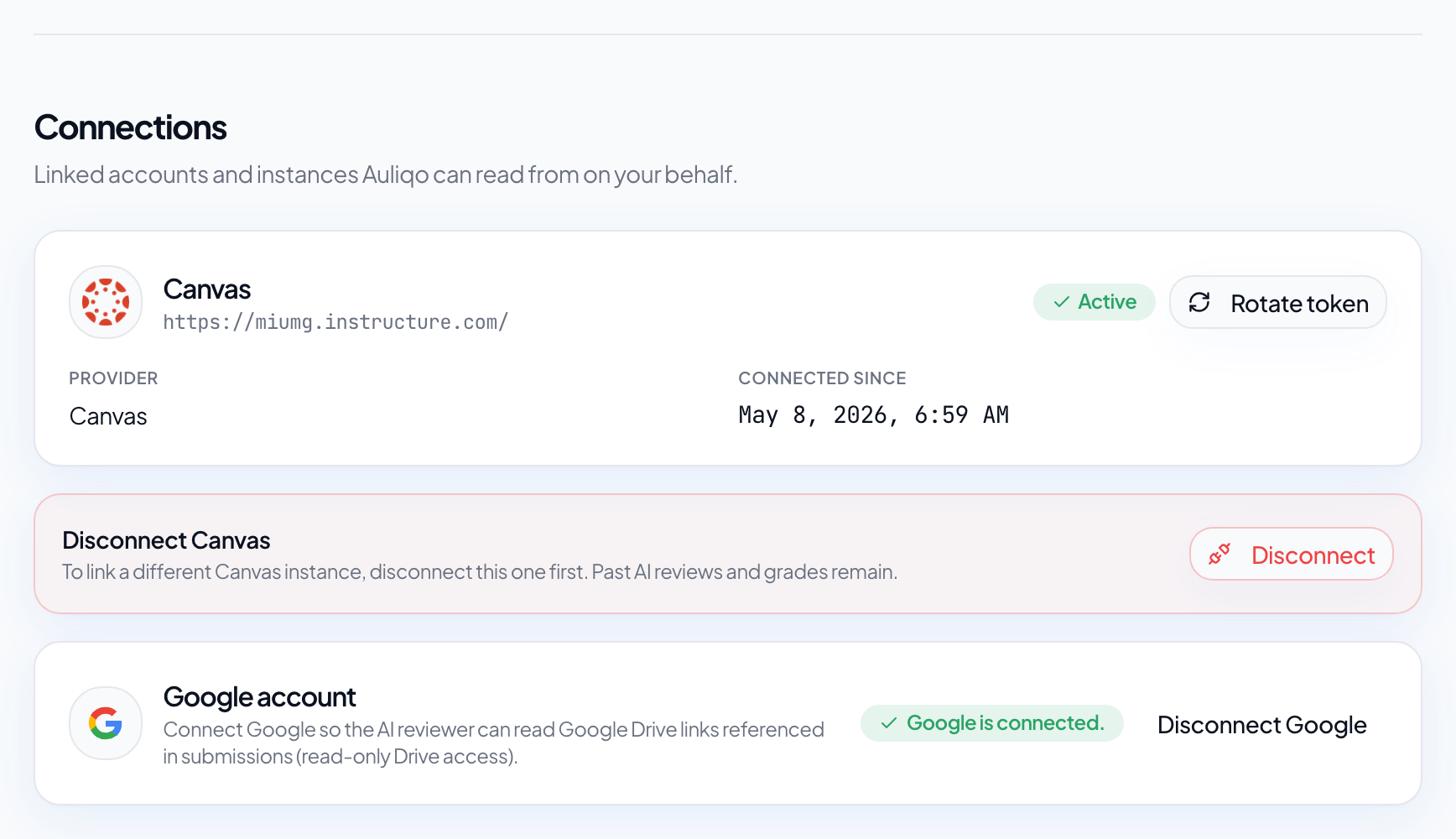
Task: Click the Canvas card title
Action: [207, 289]
